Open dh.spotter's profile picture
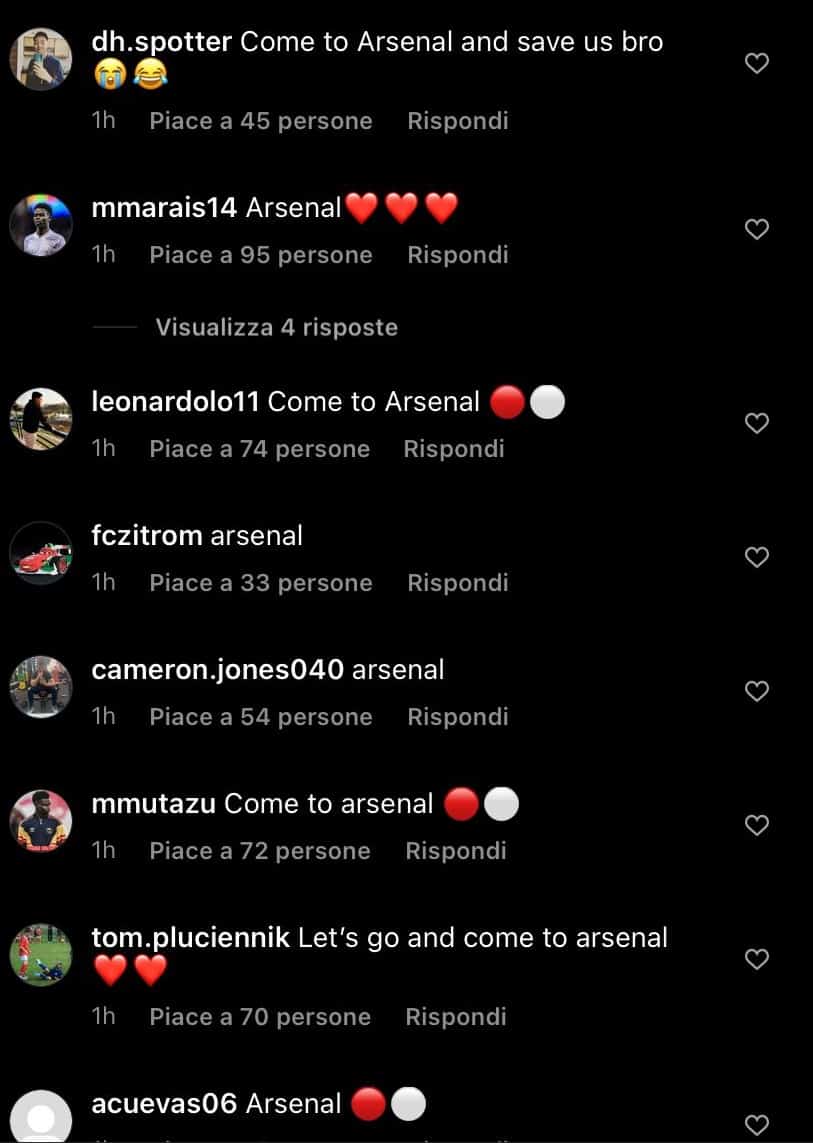Screen dimensions: 813x1143 tap(41, 59)
